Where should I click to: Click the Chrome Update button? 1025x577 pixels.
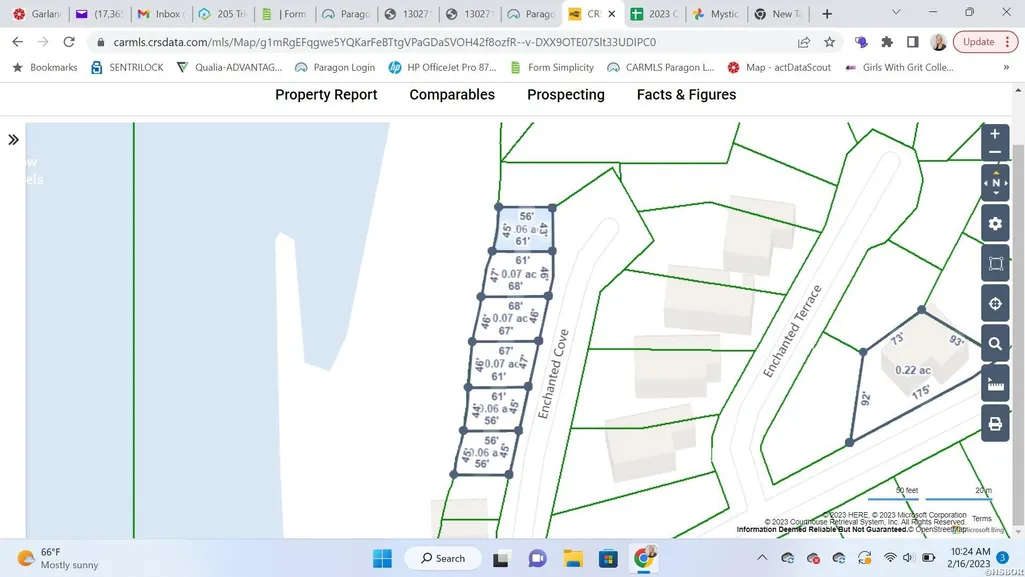[x=985, y=42]
